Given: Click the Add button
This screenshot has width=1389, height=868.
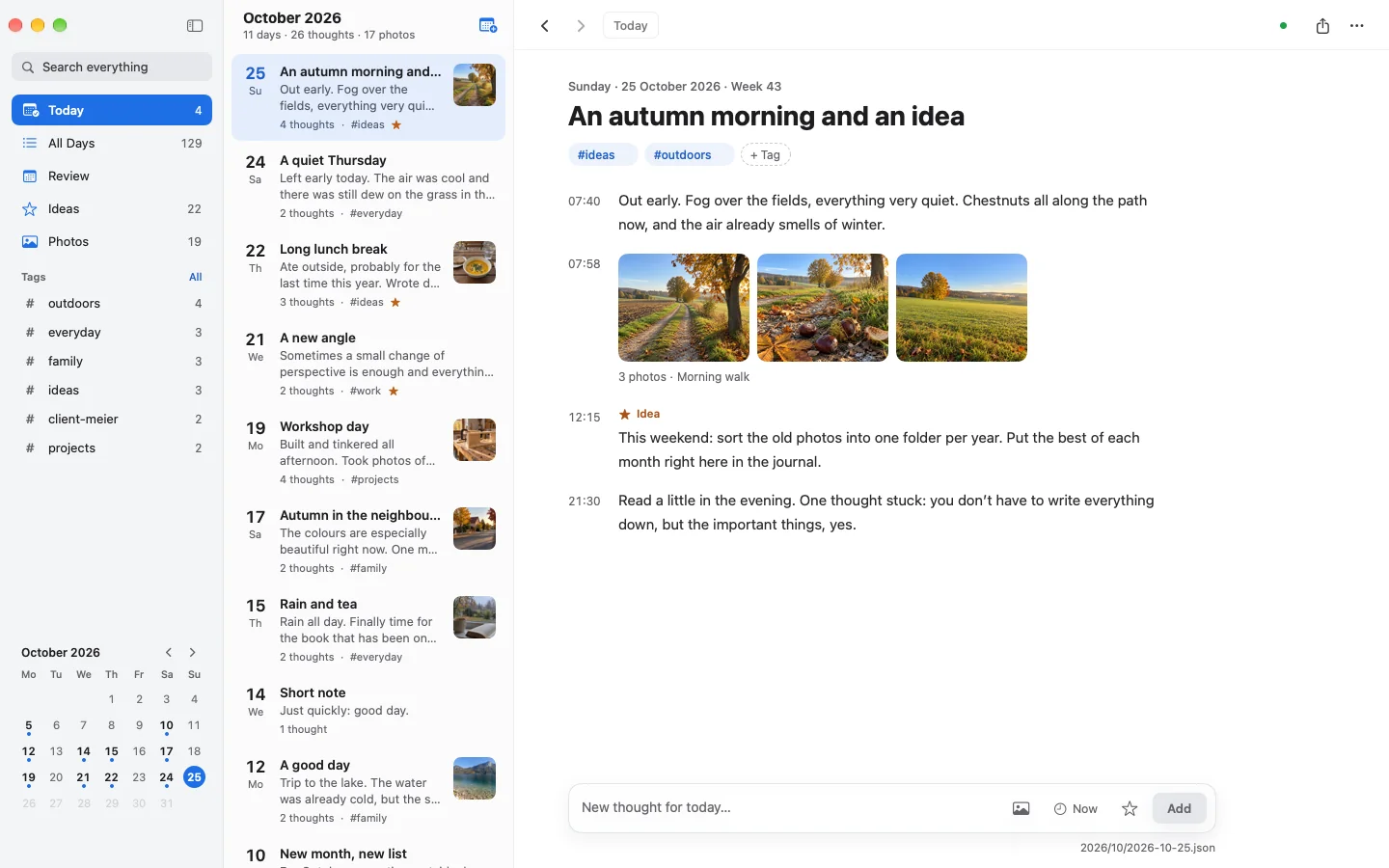Looking at the screenshot, I should 1179,808.
